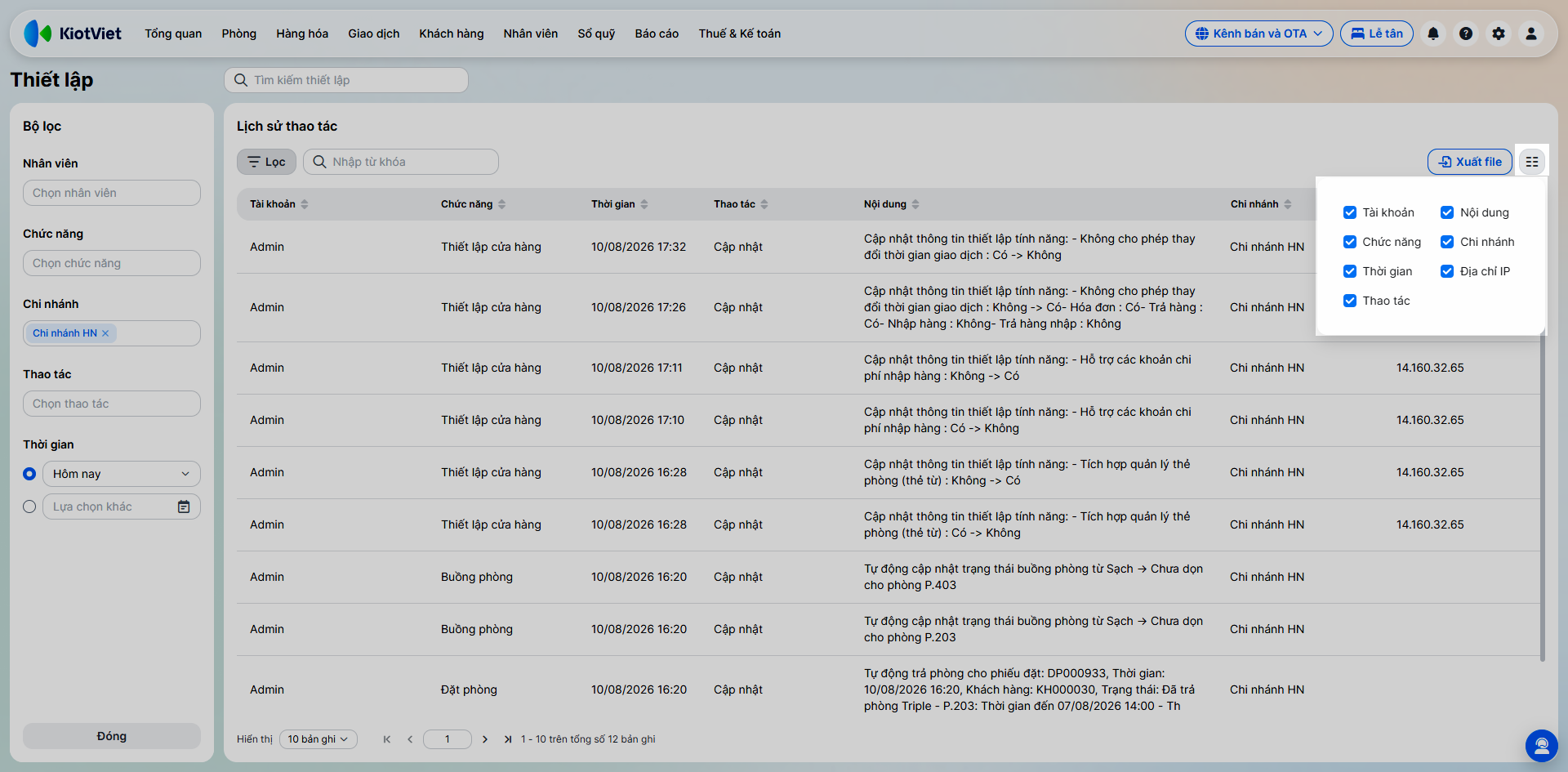Open the settings gear icon
This screenshot has width=1568, height=772.
click(x=1499, y=33)
